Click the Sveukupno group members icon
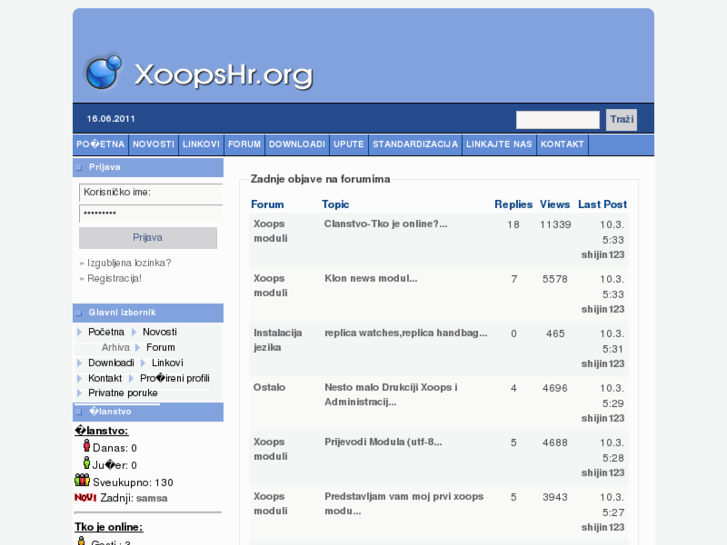Screen dimensions: 727x545 click(x=82, y=480)
